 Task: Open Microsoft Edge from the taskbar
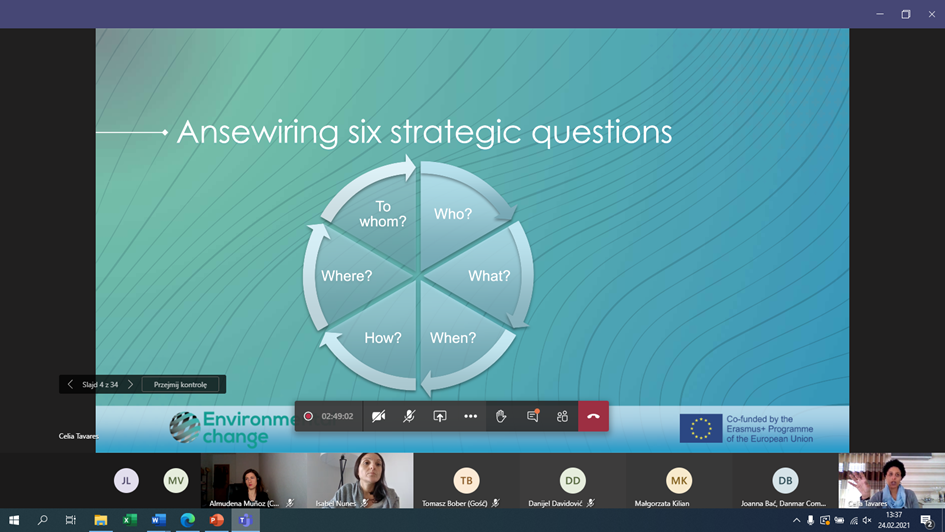(187, 520)
